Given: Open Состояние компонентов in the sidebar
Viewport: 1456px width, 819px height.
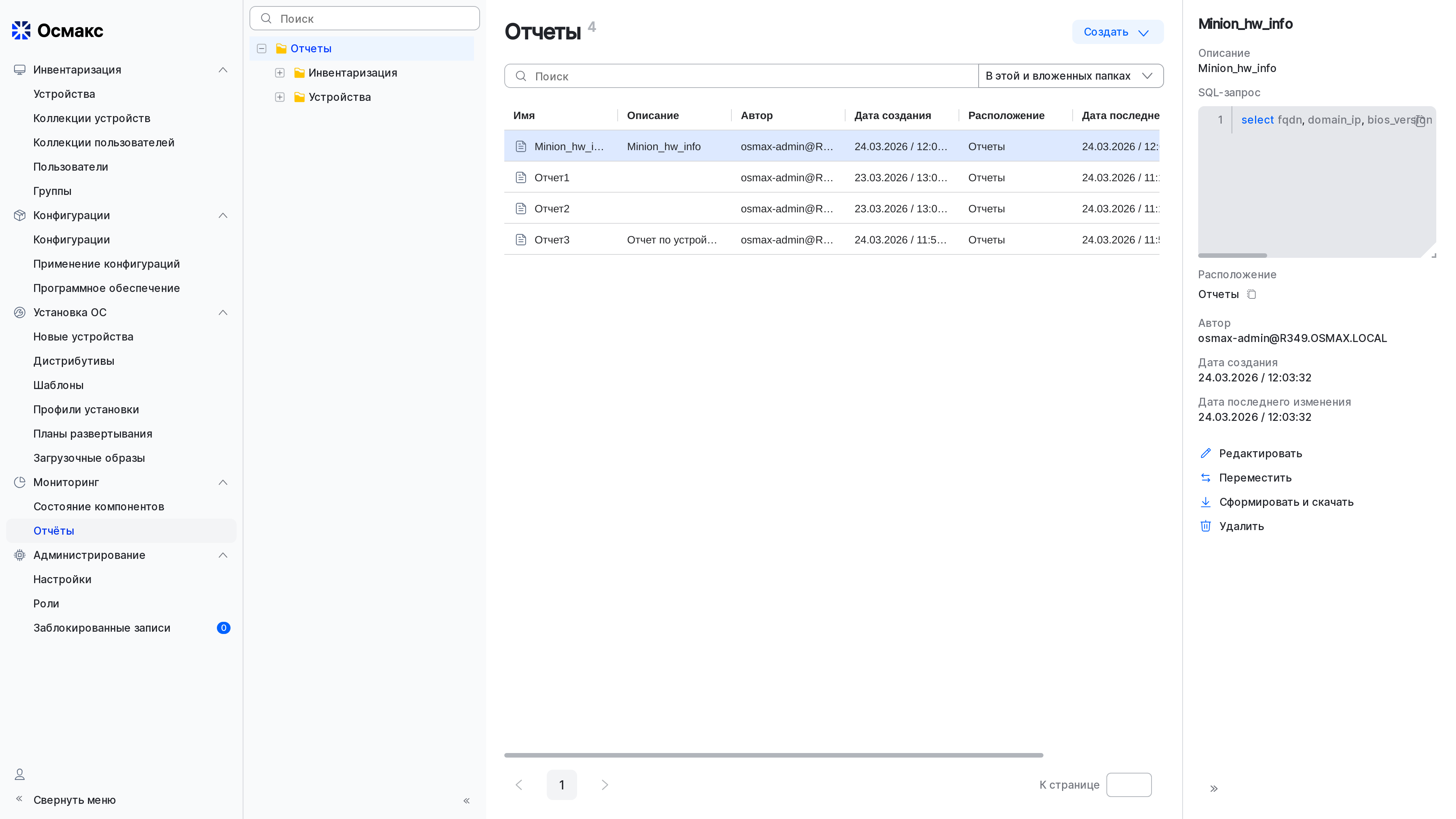Looking at the screenshot, I should point(98,507).
